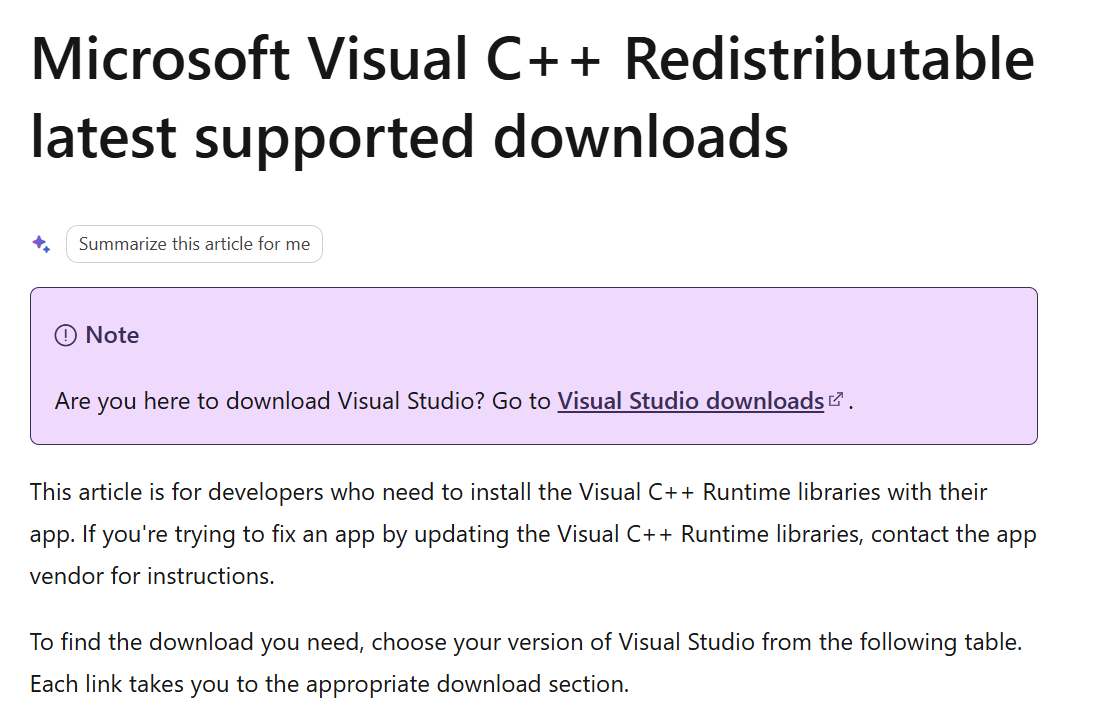The width and height of the screenshot is (1102, 724).
Task: Click the page title Microsoft Visual C++ Redistributable
Action: click(x=532, y=97)
